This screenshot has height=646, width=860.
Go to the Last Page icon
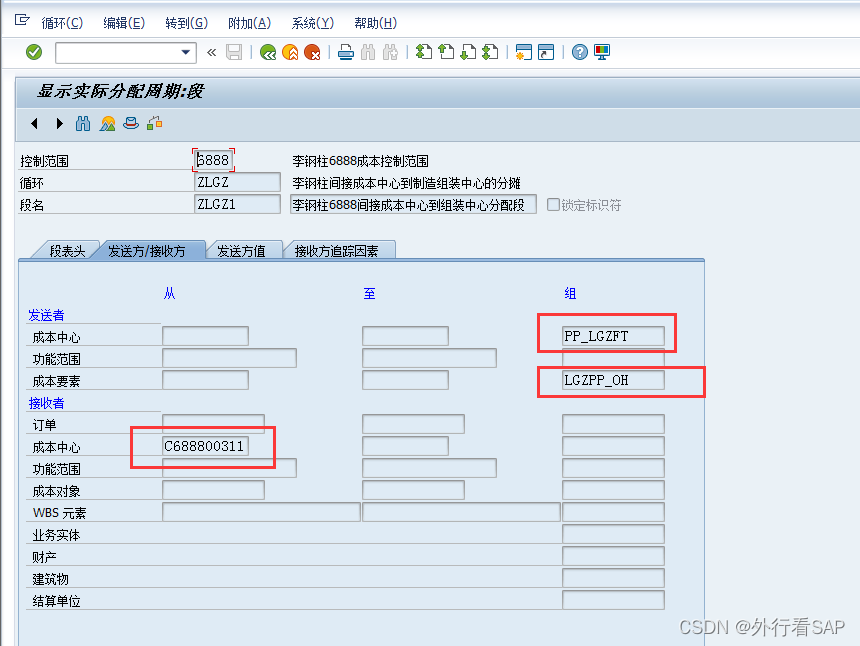tap(490, 53)
